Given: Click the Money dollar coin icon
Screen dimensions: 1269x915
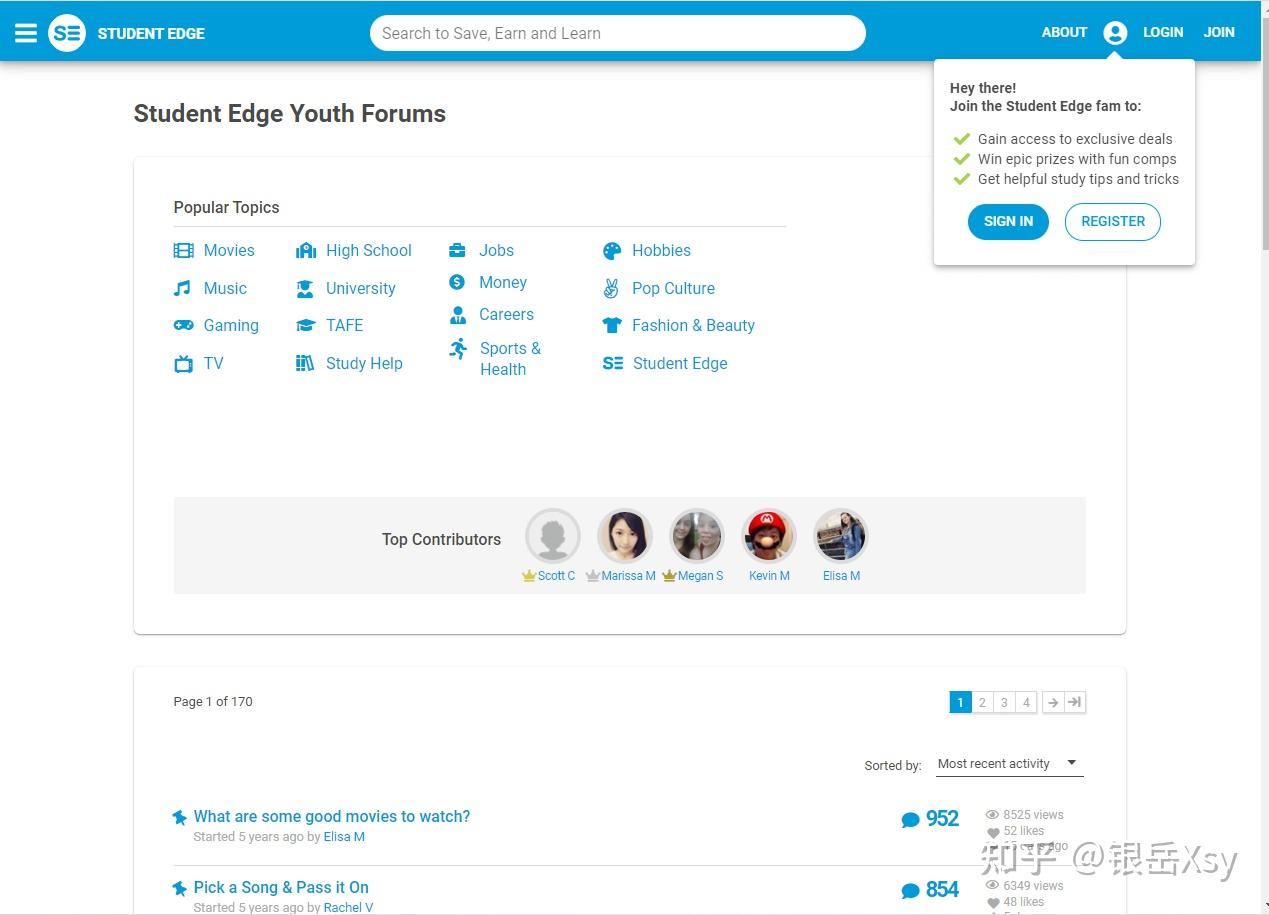Looking at the screenshot, I should coord(457,283).
